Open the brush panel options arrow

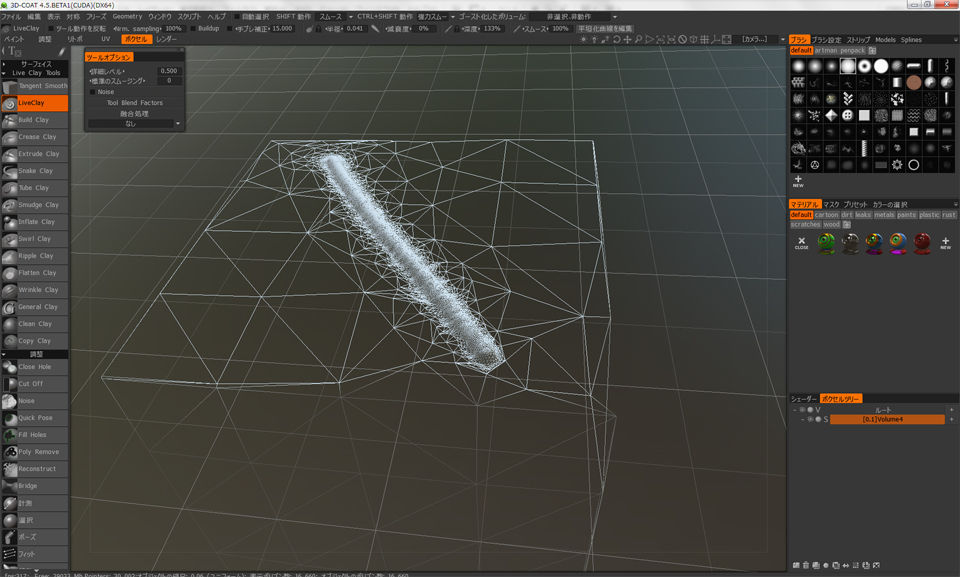(955, 40)
